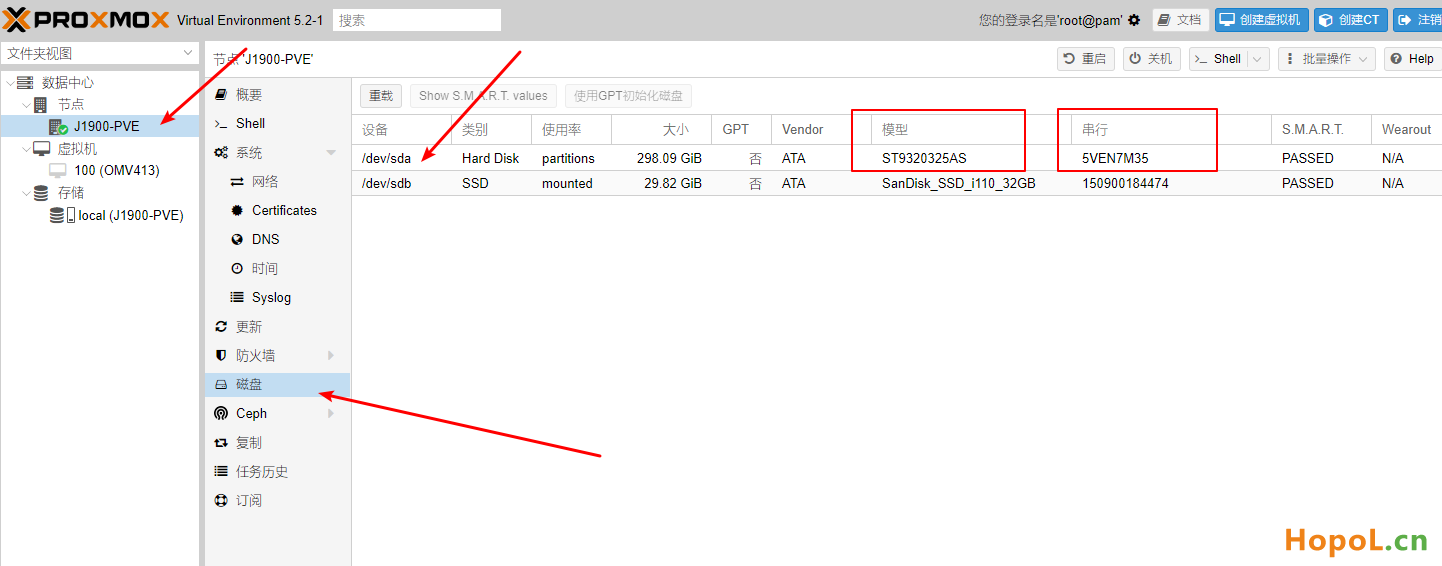This screenshot has height=566, width=1442.
Task: Click the 复制 retweet icon
Action: 221,443
